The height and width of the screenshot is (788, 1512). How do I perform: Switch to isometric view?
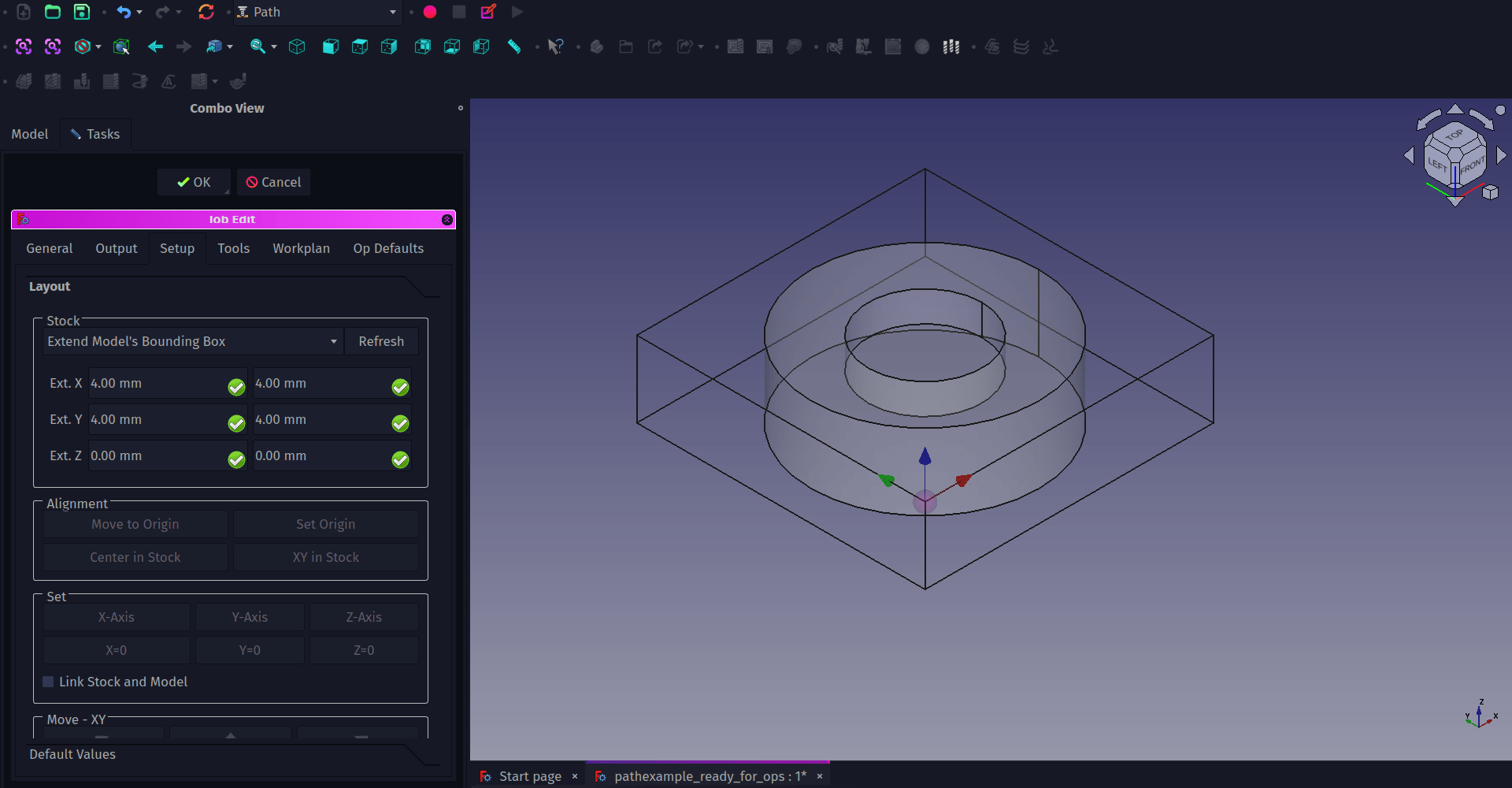tap(297, 47)
